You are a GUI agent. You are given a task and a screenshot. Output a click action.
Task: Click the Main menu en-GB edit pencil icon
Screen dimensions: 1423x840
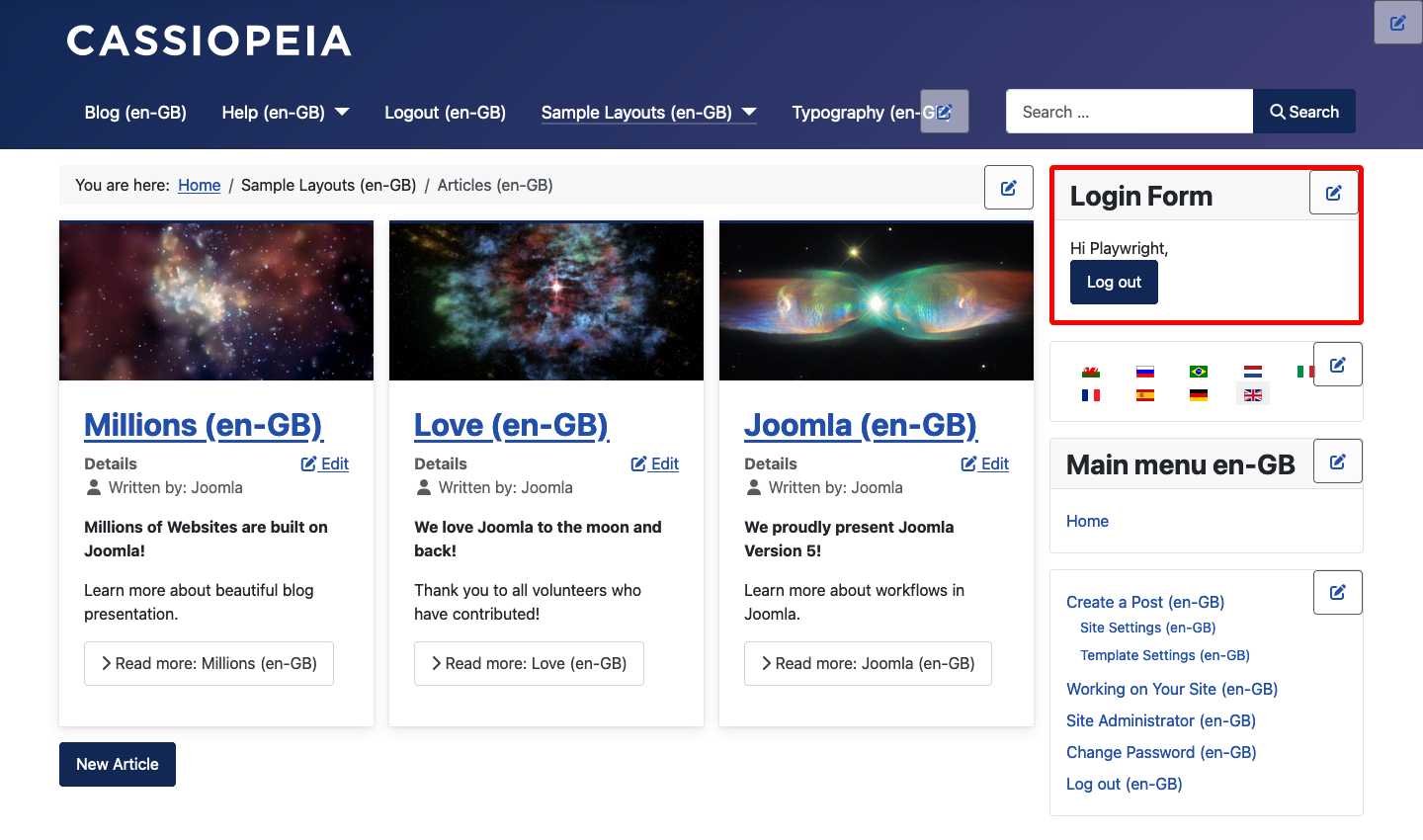click(1337, 461)
